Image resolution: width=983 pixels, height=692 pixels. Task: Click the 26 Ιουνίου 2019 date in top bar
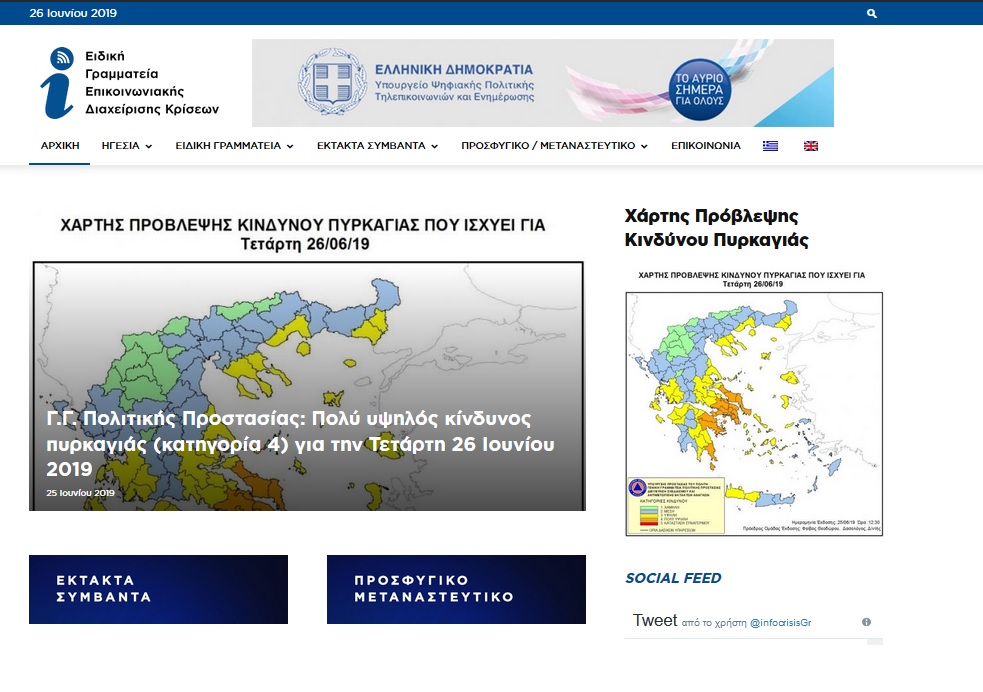(73, 13)
